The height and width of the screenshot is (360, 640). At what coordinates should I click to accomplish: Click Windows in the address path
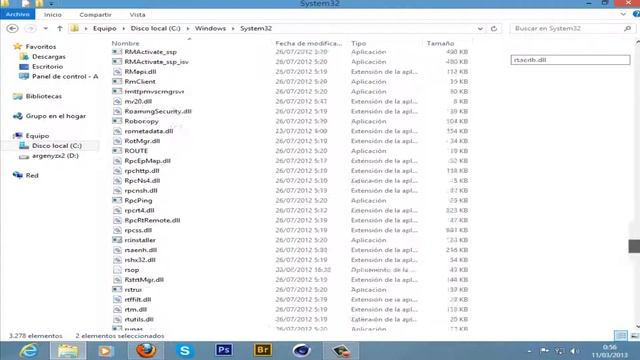pos(210,29)
